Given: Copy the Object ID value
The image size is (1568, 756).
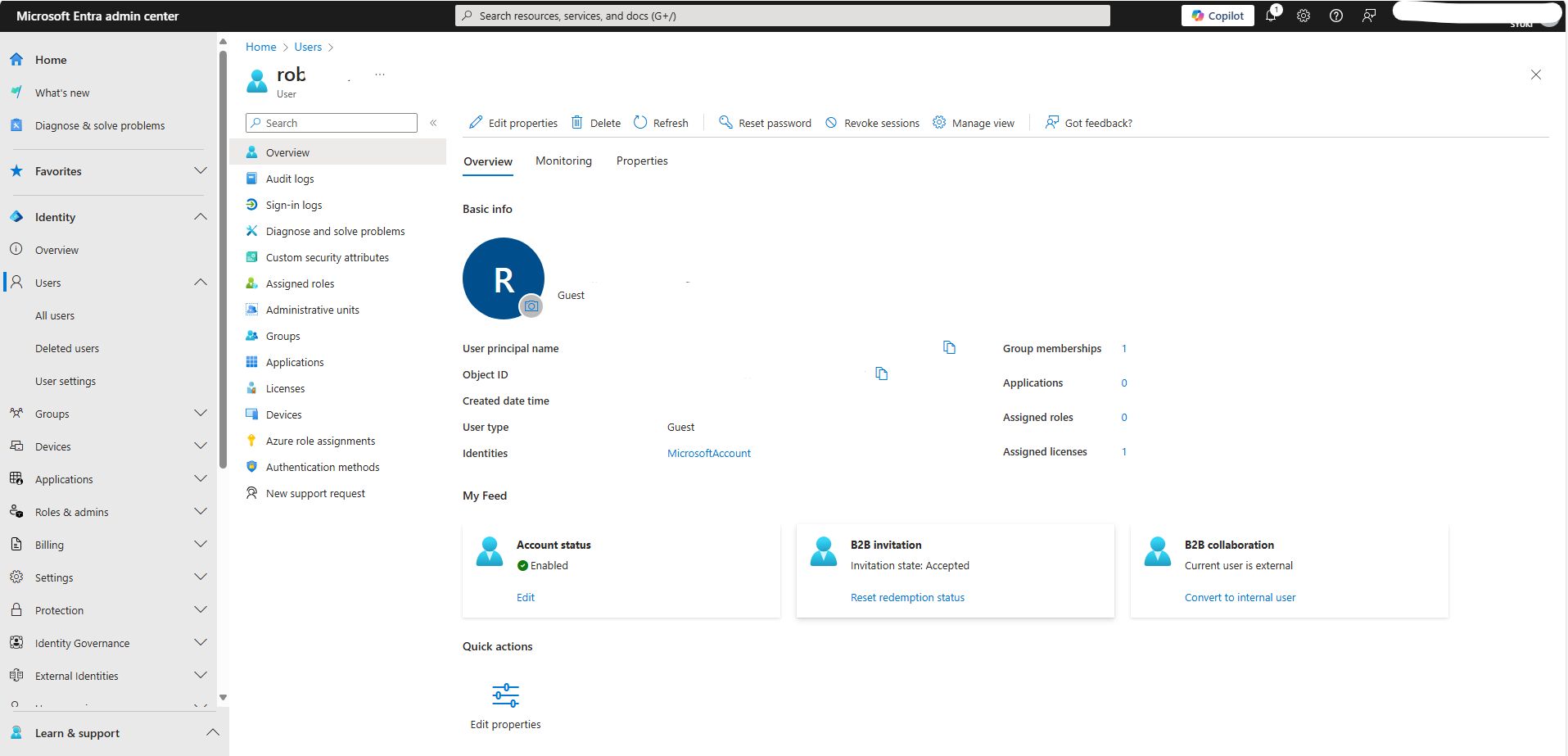Looking at the screenshot, I should (881, 373).
